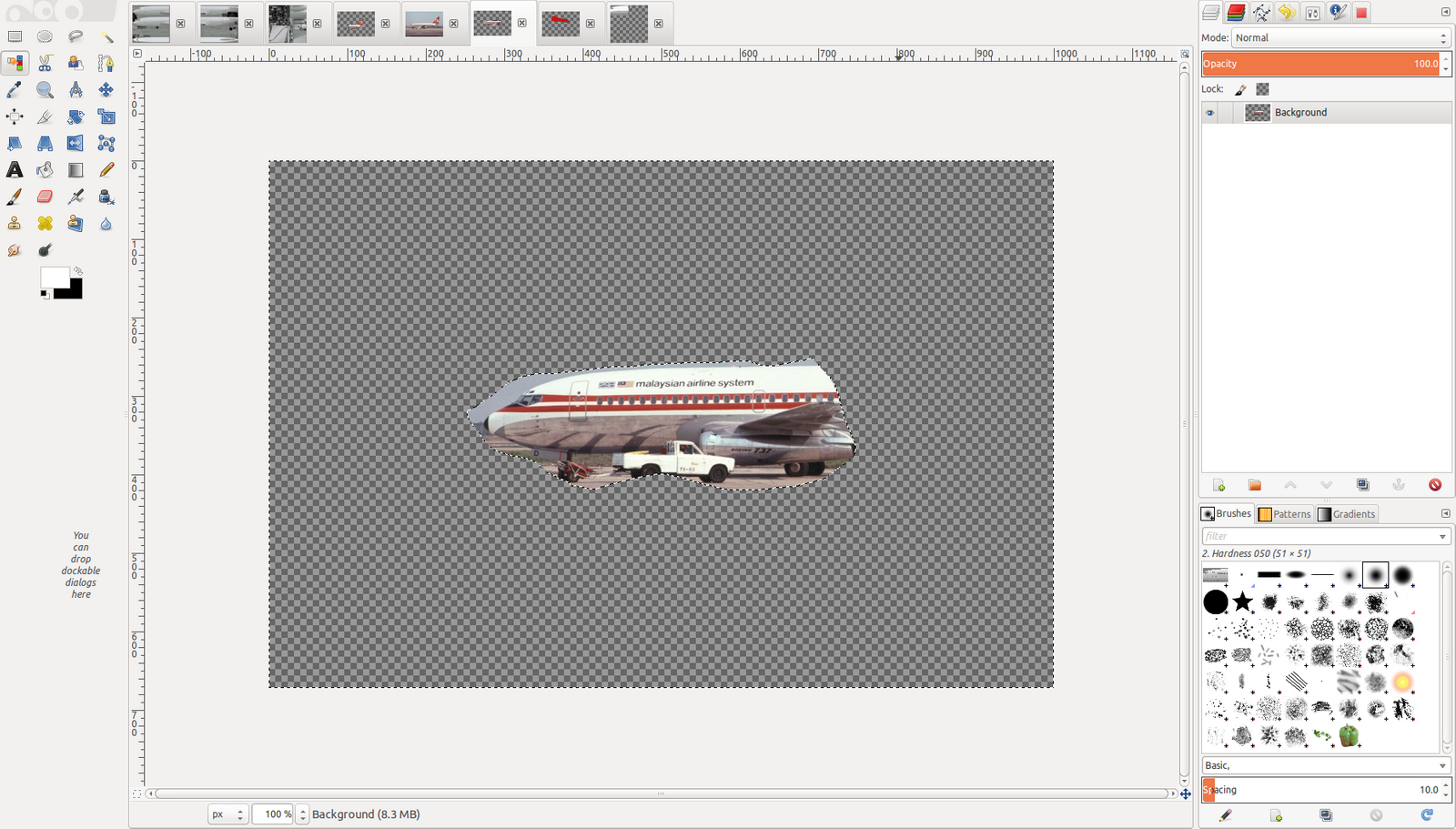Switch to the Channels dock tab

click(x=1236, y=12)
